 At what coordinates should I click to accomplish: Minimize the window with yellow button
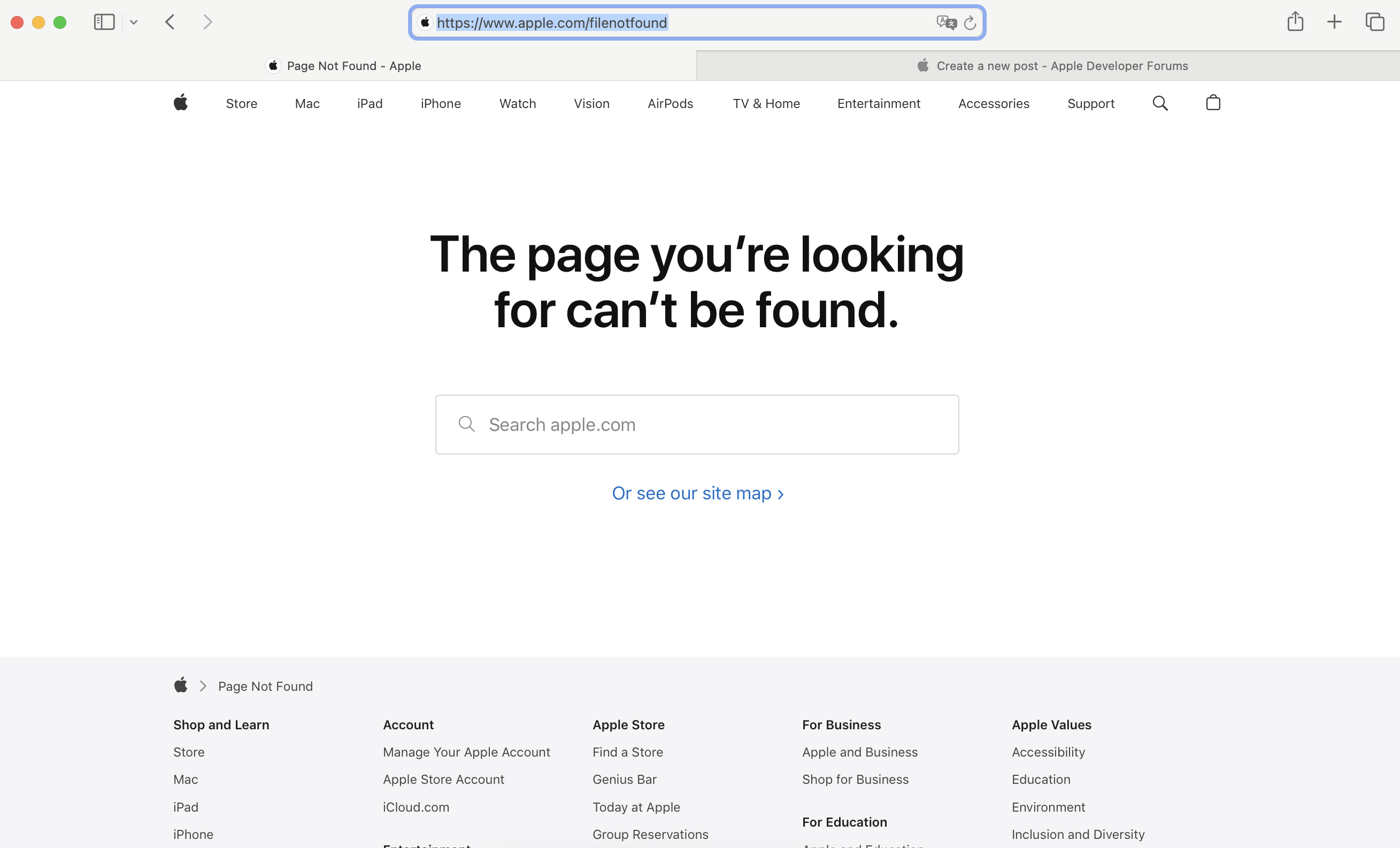(x=39, y=22)
